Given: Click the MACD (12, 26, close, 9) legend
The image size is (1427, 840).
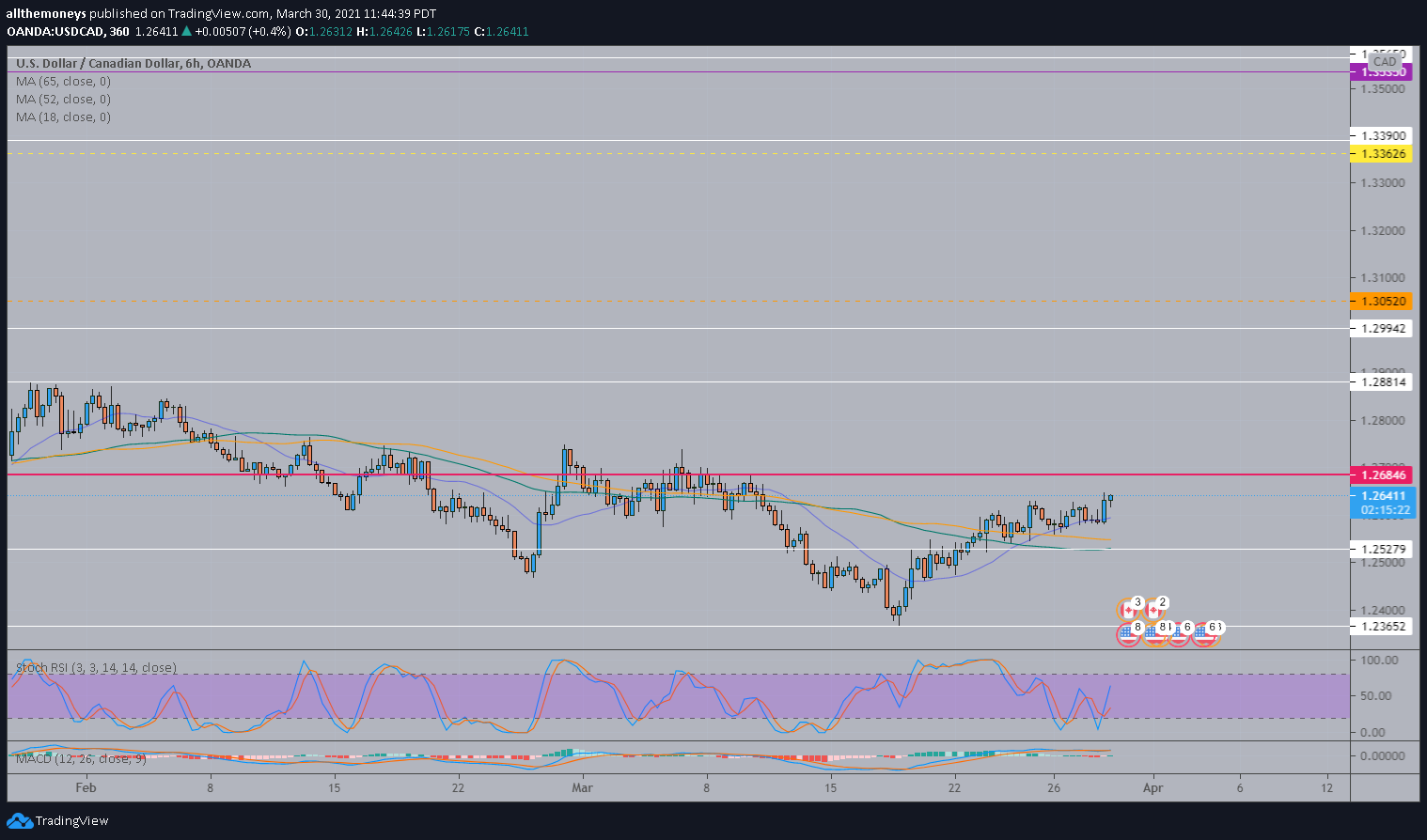Looking at the screenshot, I should [x=81, y=758].
